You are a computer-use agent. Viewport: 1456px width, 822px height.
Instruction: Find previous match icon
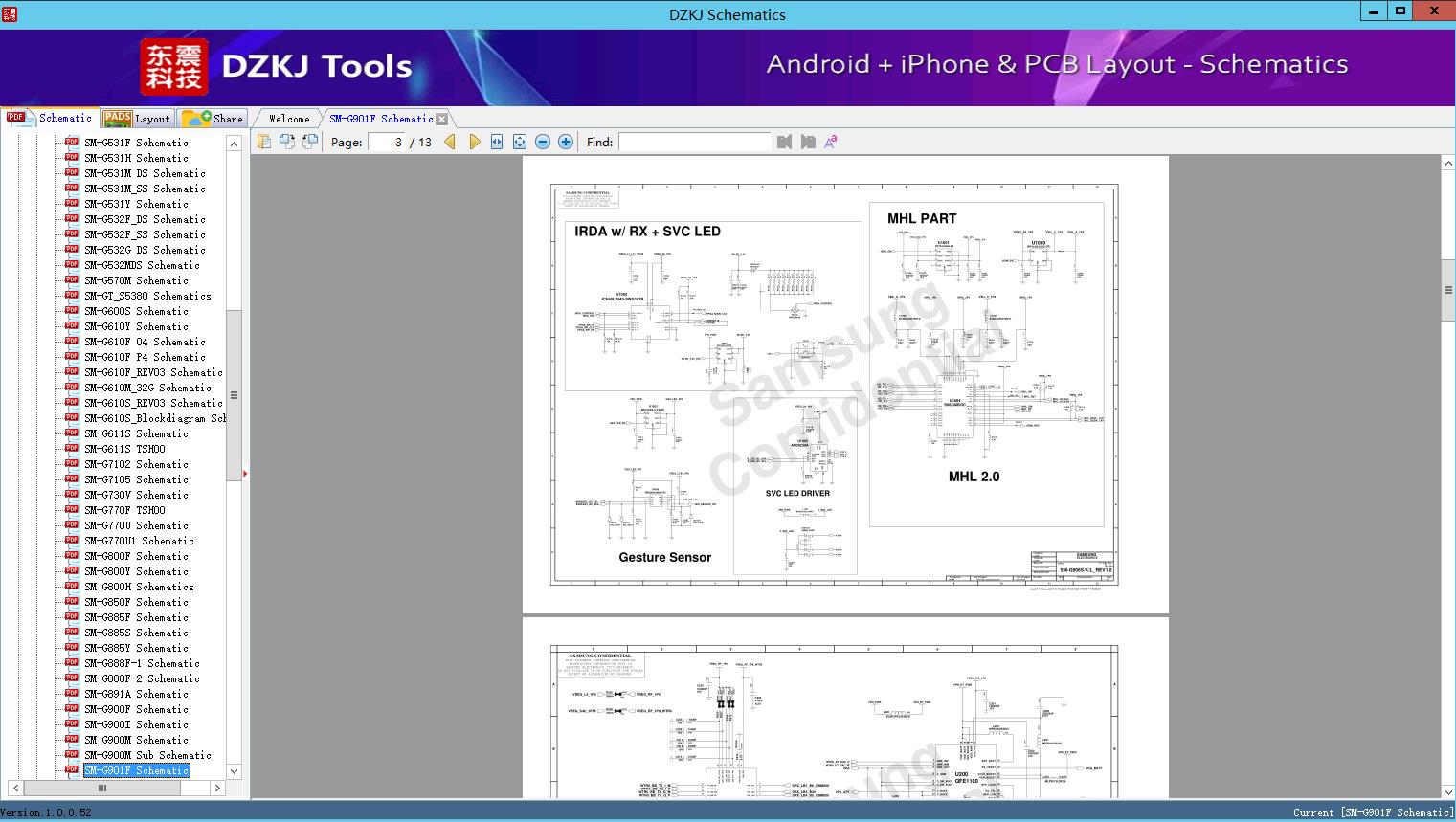coord(785,142)
